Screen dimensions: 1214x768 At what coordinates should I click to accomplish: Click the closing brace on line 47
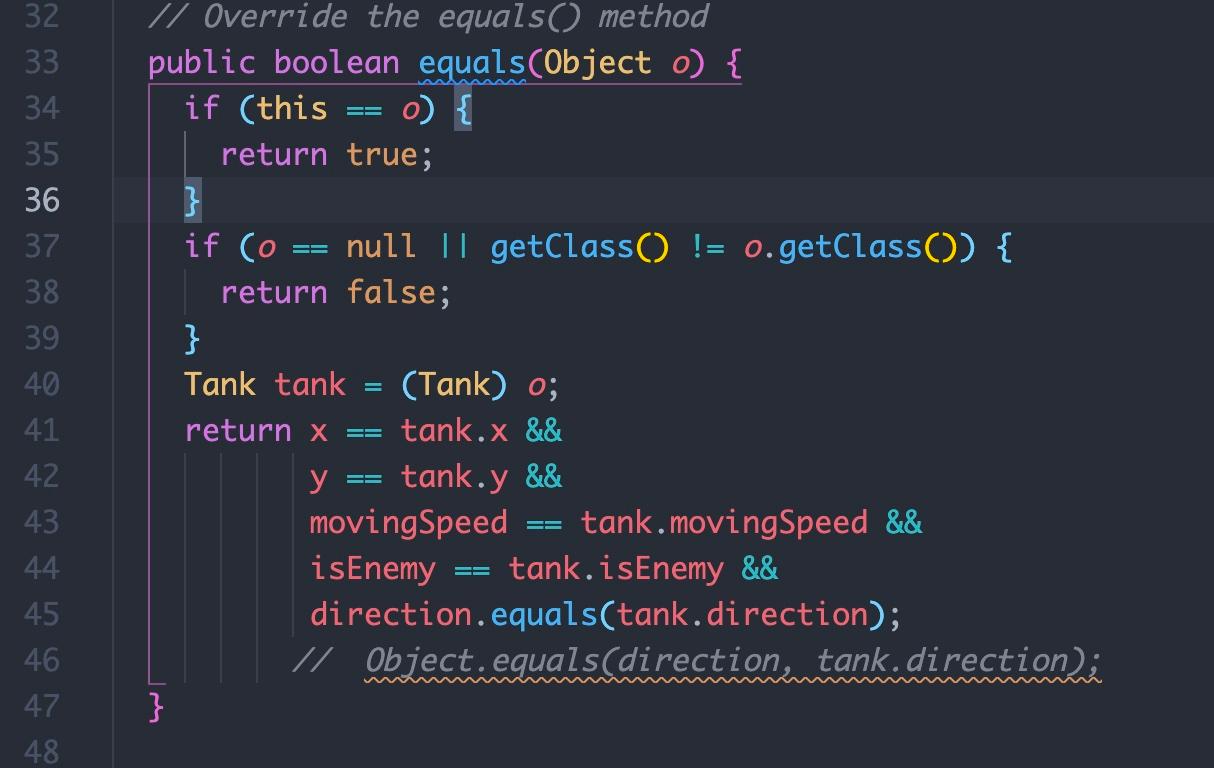(x=153, y=706)
